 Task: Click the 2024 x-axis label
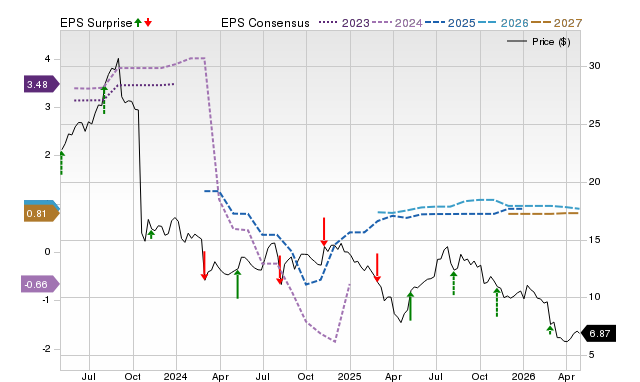(x=176, y=376)
